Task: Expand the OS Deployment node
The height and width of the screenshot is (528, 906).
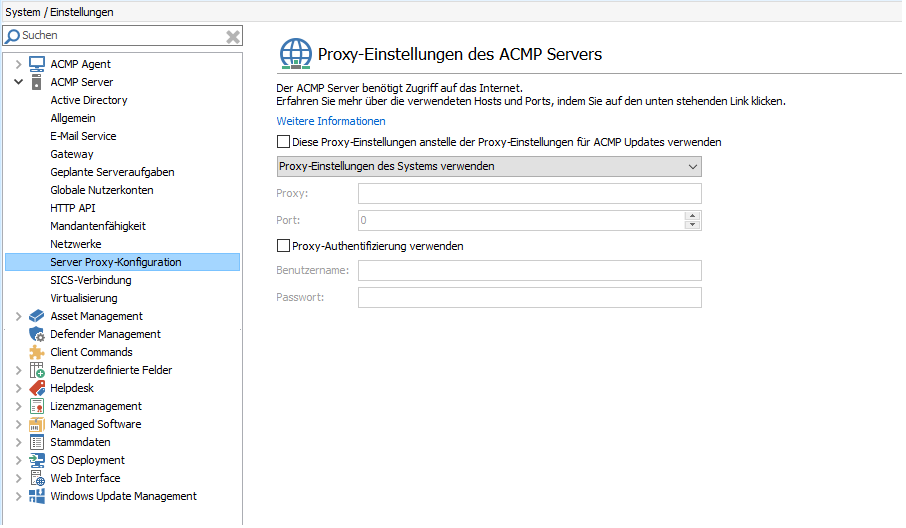Action: (18, 460)
